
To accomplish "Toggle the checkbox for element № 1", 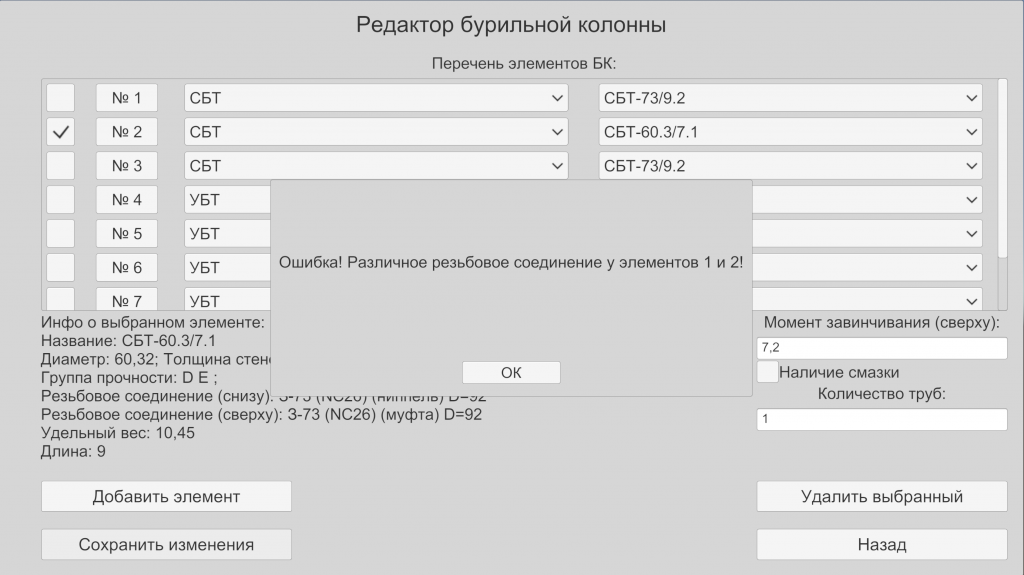I will [61, 98].
